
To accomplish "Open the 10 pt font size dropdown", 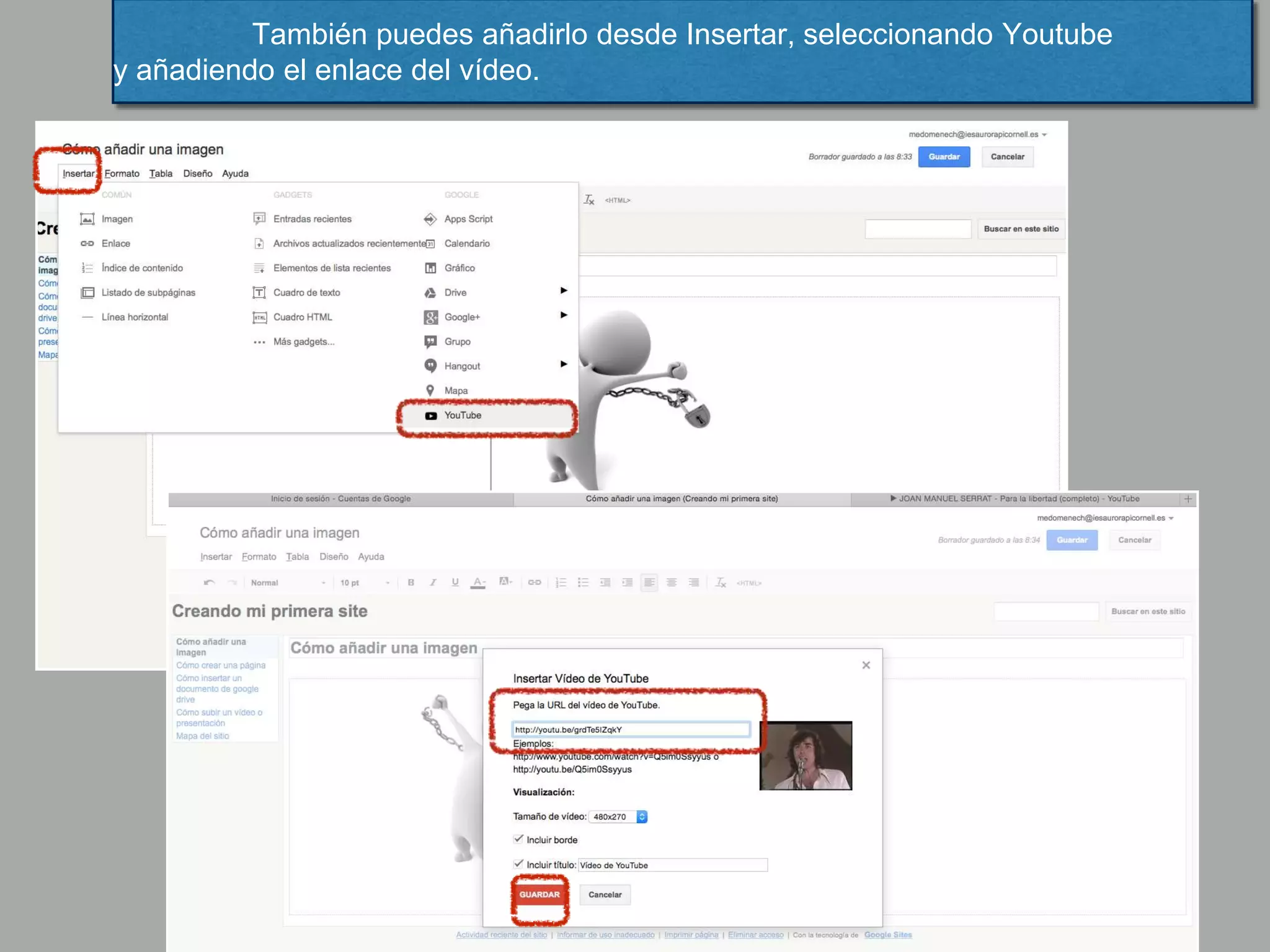I will pos(365,583).
